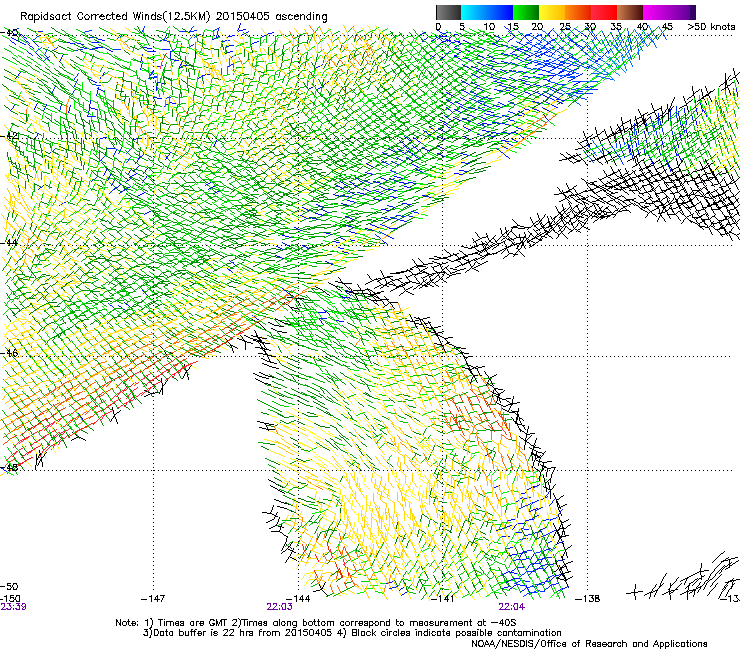740x650 pixels.
Task: Select the orange 25-30 knots legend swatch
Action: click(578, 12)
